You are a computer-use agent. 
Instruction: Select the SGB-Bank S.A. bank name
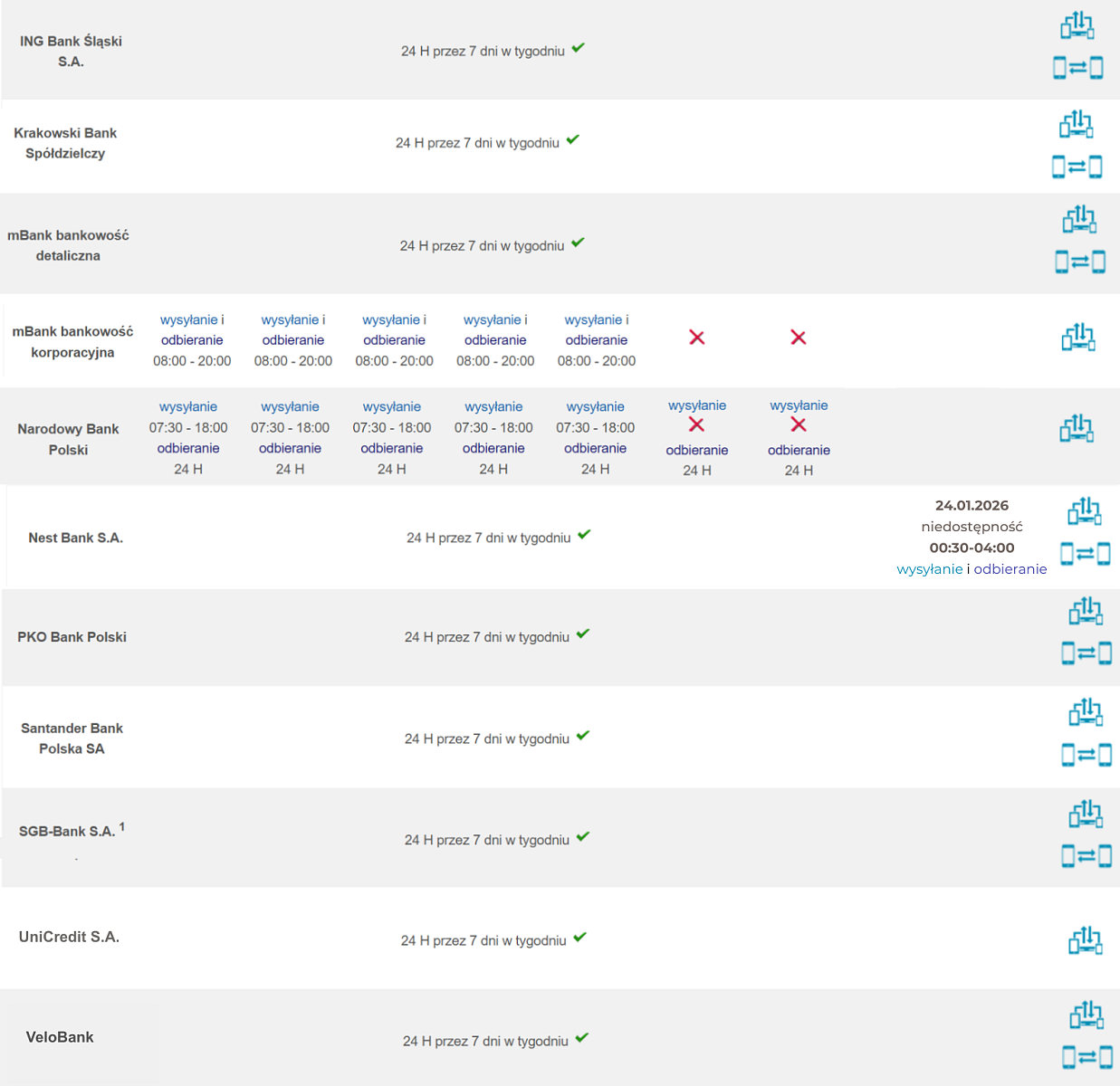[67, 831]
